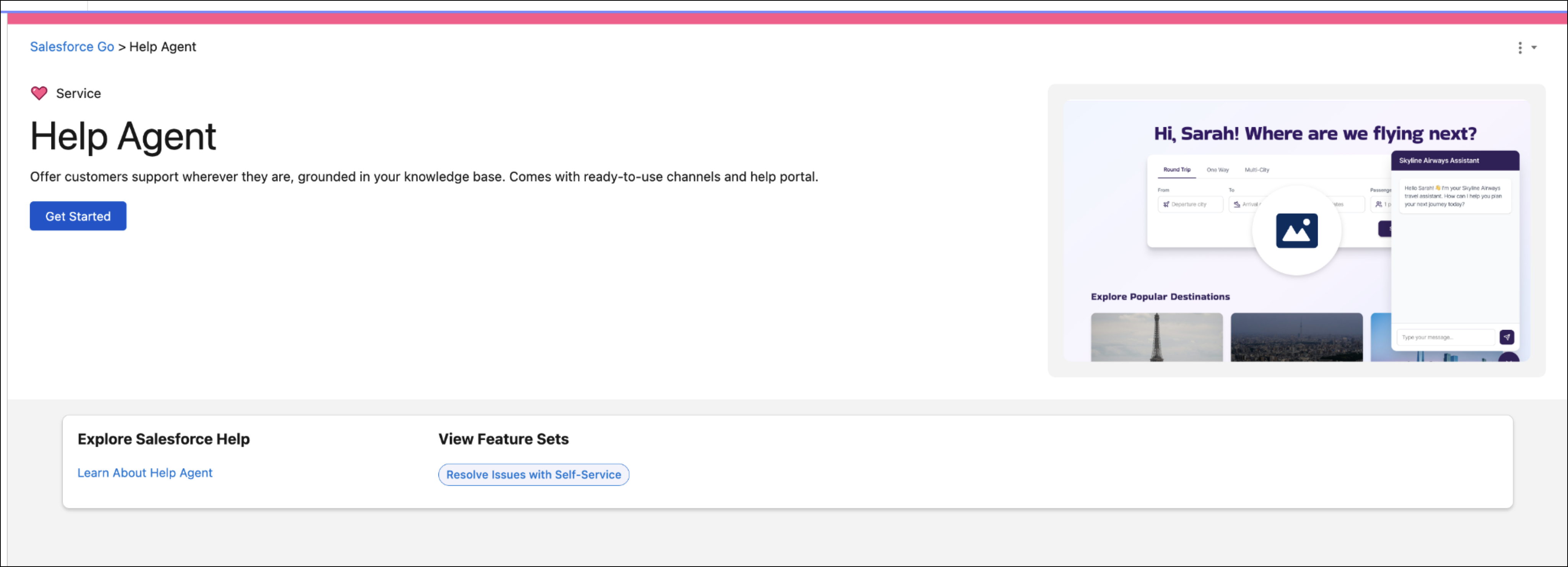This screenshot has width=1568, height=567.
Task: Click Explore Popular Destinations in the preview
Action: point(1160,297)
